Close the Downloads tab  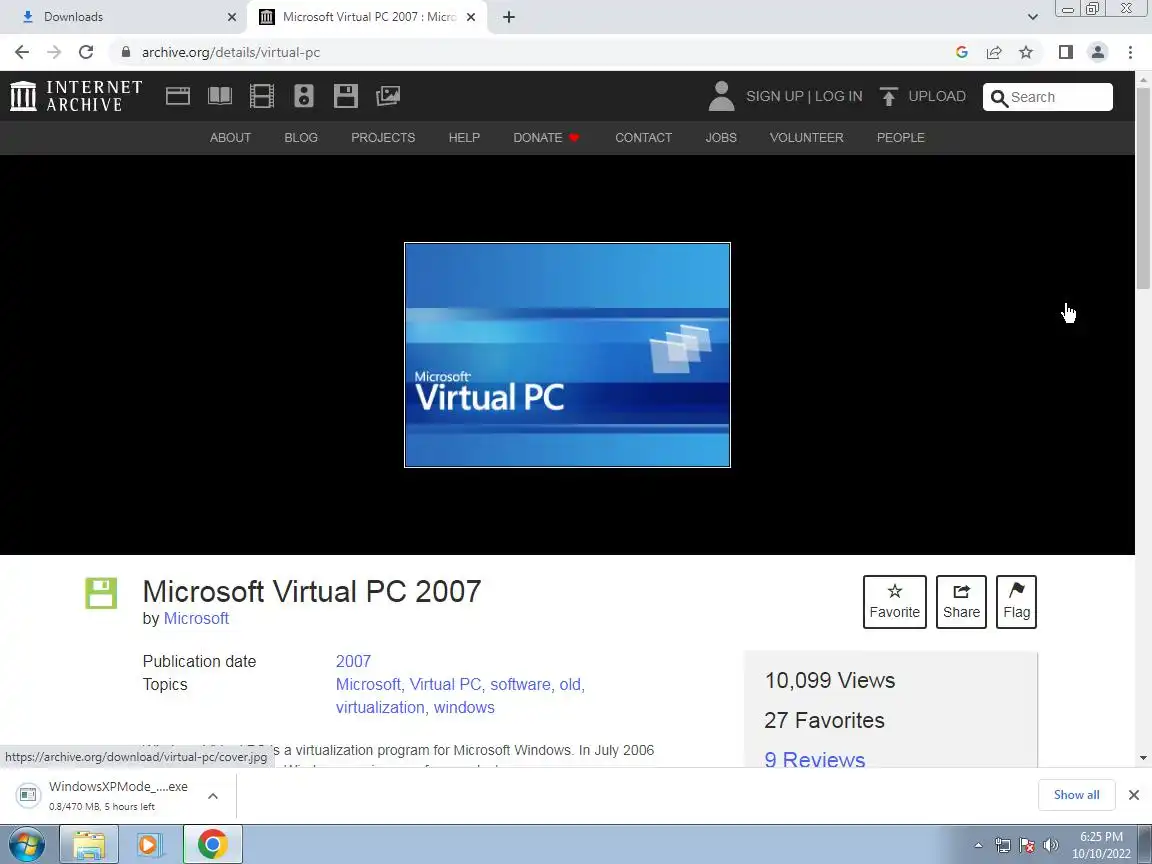click(232, 17)
